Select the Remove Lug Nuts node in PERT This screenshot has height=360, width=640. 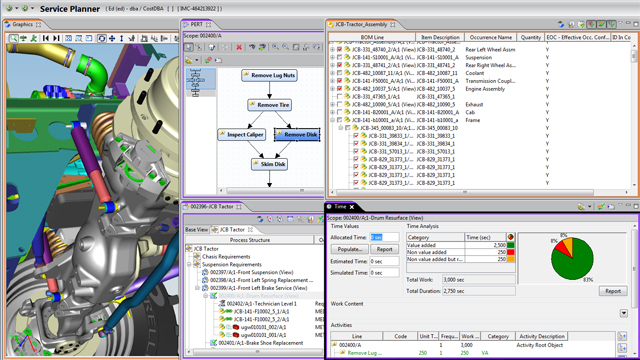269,75
